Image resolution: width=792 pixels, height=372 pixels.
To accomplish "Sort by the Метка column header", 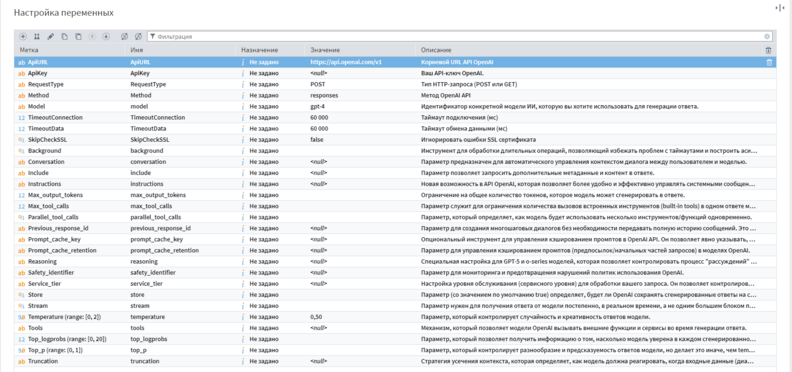I will pyautogui.click(x=29, y=51).
